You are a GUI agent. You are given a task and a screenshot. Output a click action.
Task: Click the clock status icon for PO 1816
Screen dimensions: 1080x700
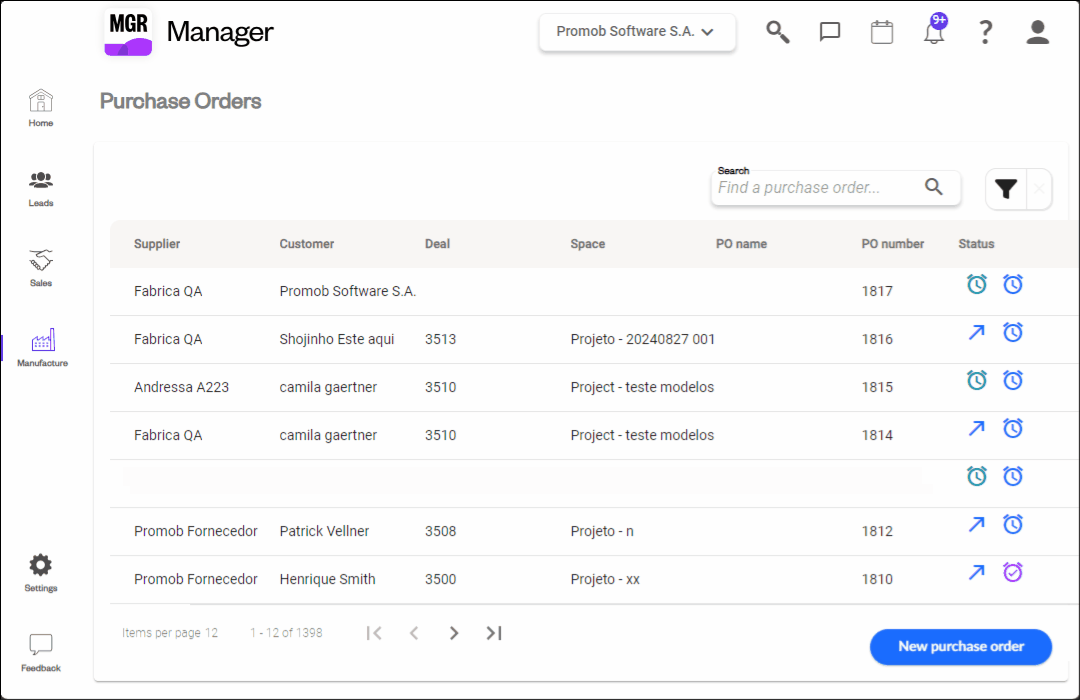pyautogui.click(x=1012, y=332)
